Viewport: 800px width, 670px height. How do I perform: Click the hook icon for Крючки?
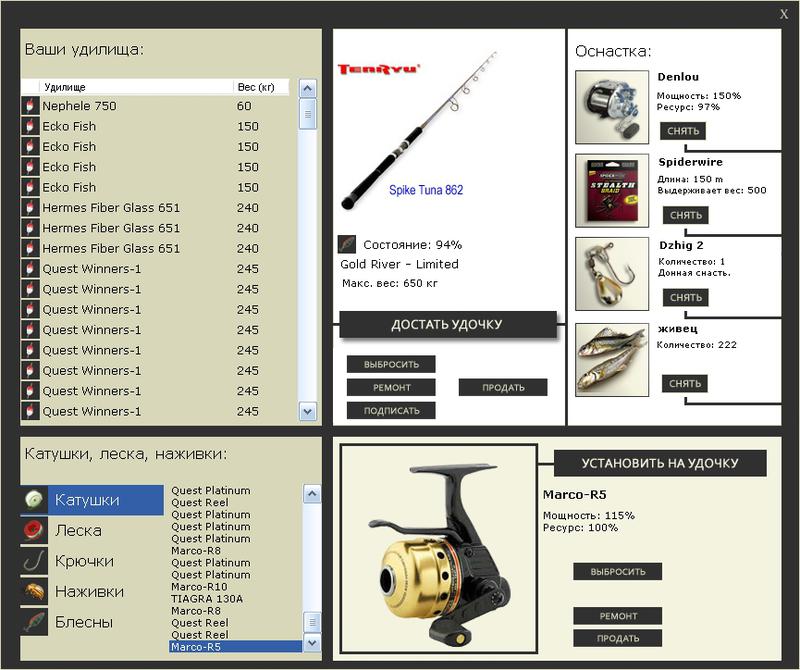[34, 561]
